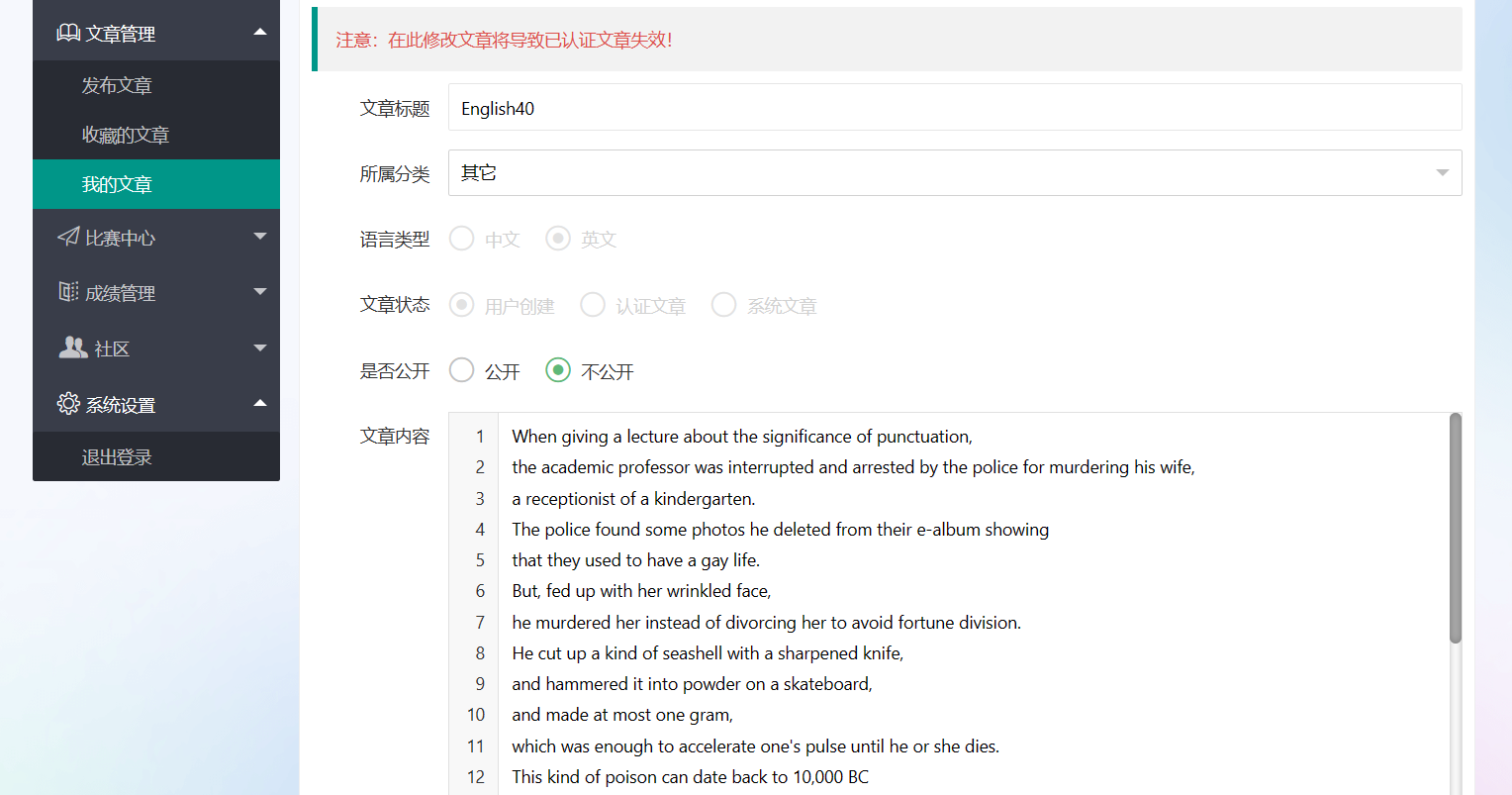Click line 1 text about punctuation lecture
This screenshot has height=795, width=1512.
tap(742, 437)
